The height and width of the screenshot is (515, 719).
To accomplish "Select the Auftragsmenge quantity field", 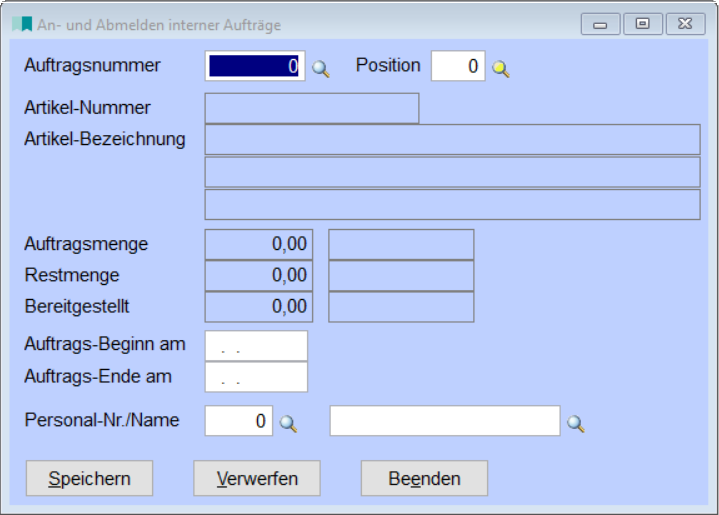I will click(x=259, y=244).
